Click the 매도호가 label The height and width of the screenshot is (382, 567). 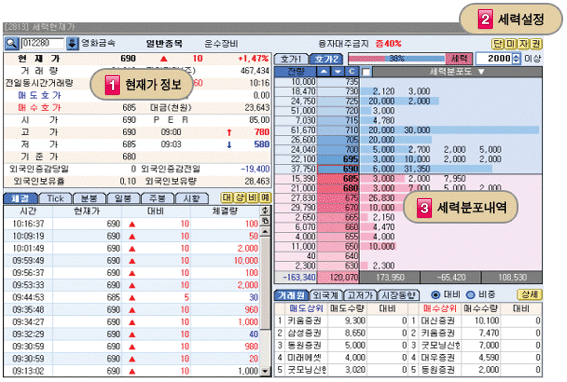tap(39, 95)
